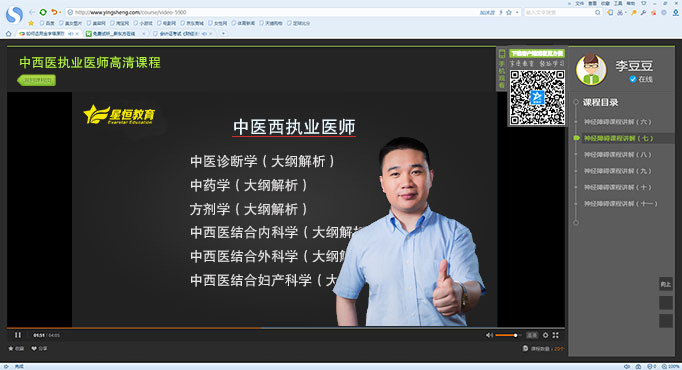Screen dimensions: 682x370
Task: Adjust the orange volume slider
Action: point(507,335)
